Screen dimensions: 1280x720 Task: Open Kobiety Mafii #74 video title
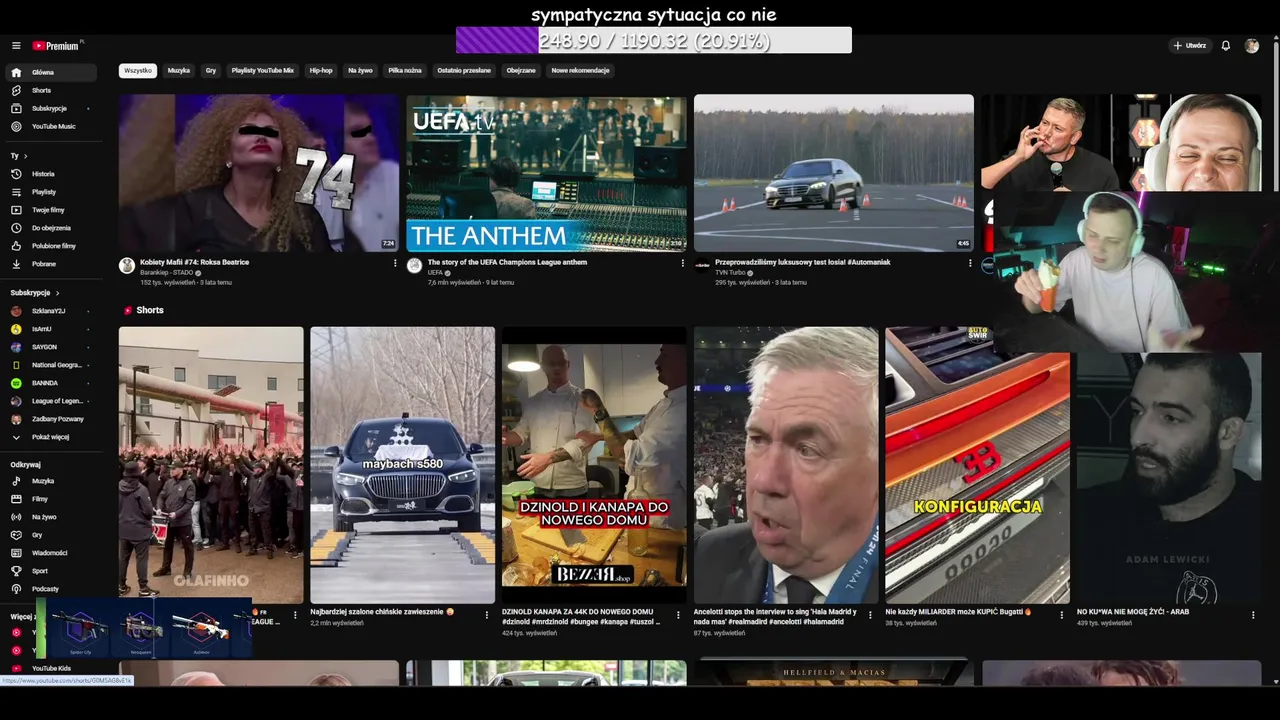coord(195,262)
